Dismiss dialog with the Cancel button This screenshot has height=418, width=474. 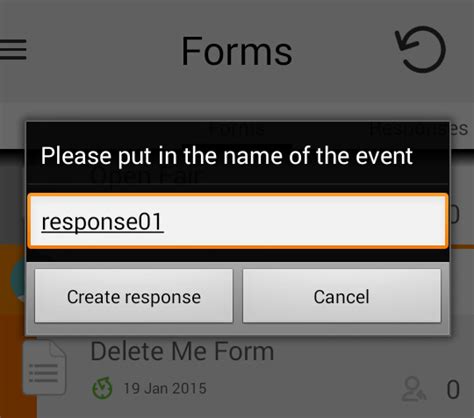pyautogui.click(x=342, y=296)
